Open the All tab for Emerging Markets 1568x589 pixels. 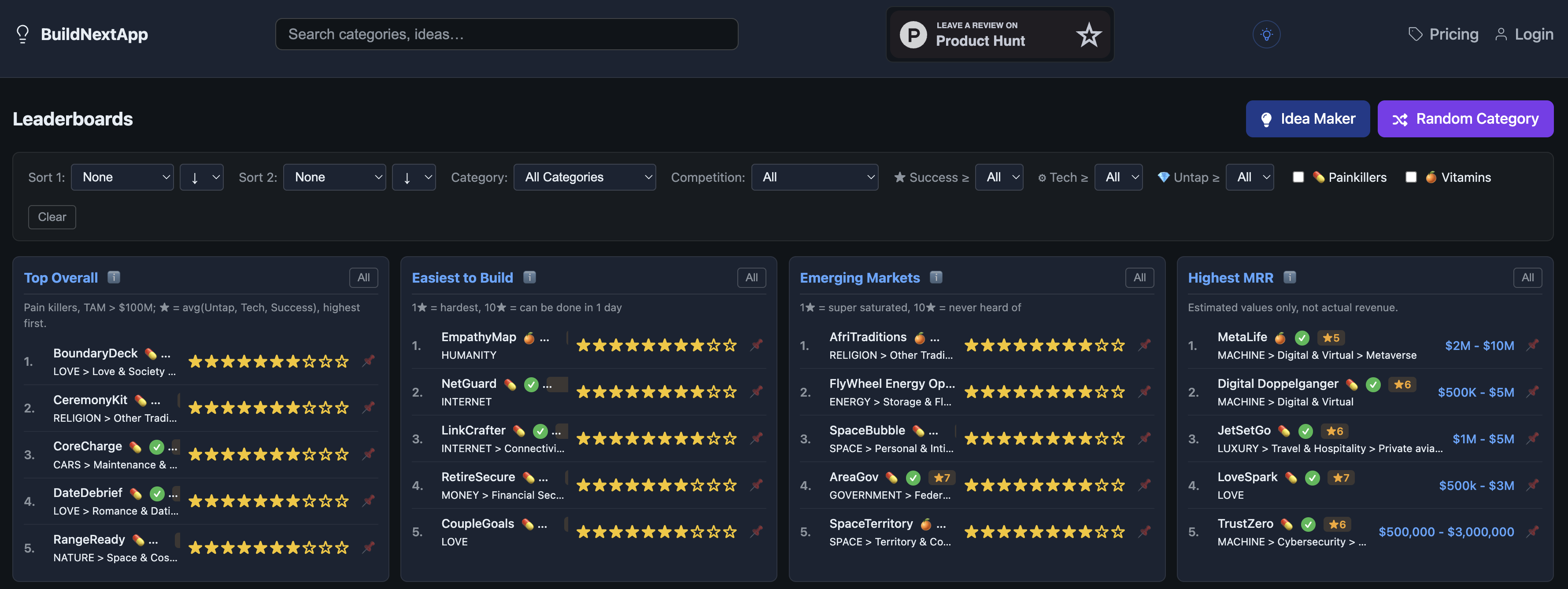pyautogui.click(x=1139, y=277)
